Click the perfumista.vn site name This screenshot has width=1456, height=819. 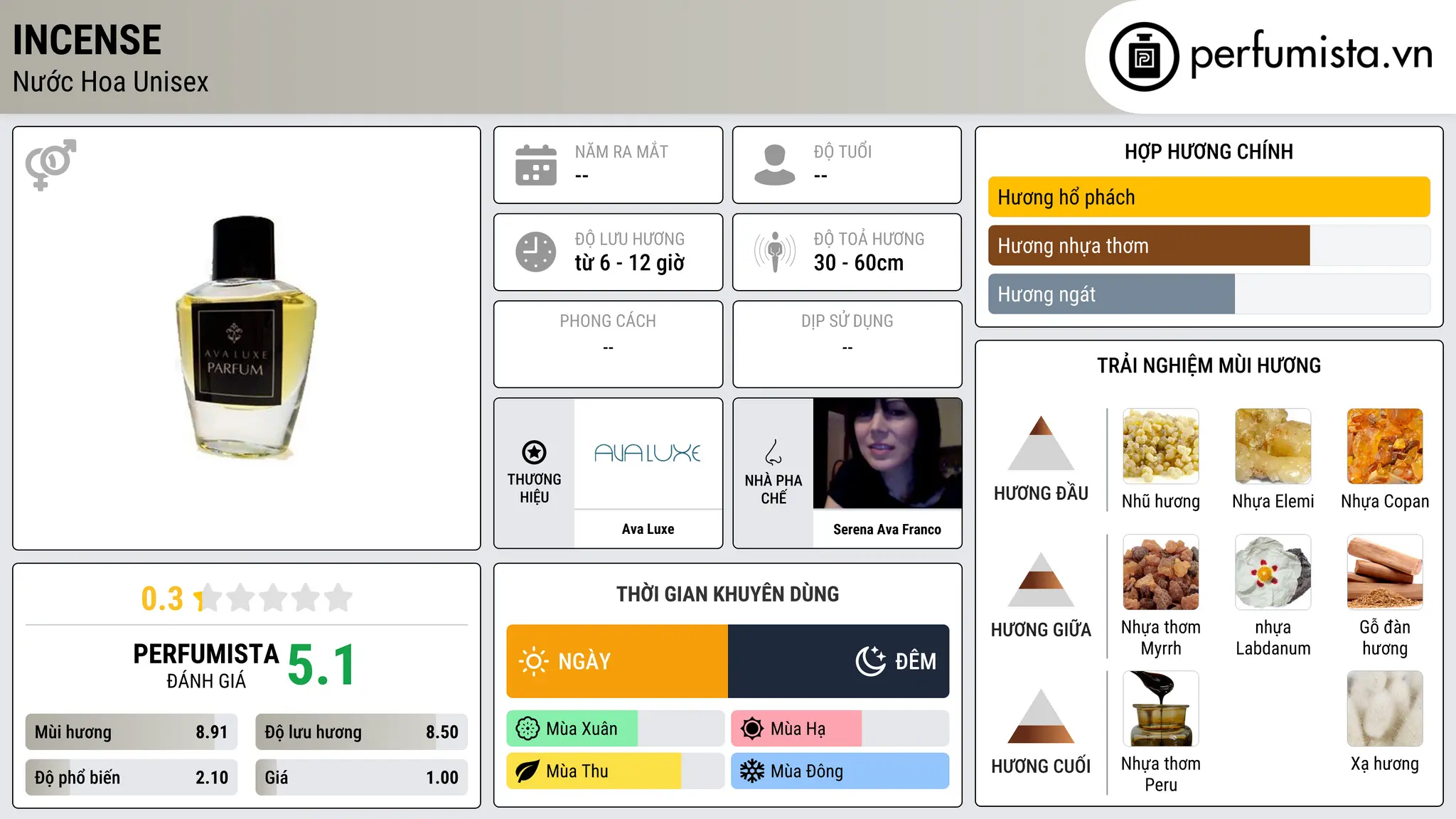[x=1312, y=54]
